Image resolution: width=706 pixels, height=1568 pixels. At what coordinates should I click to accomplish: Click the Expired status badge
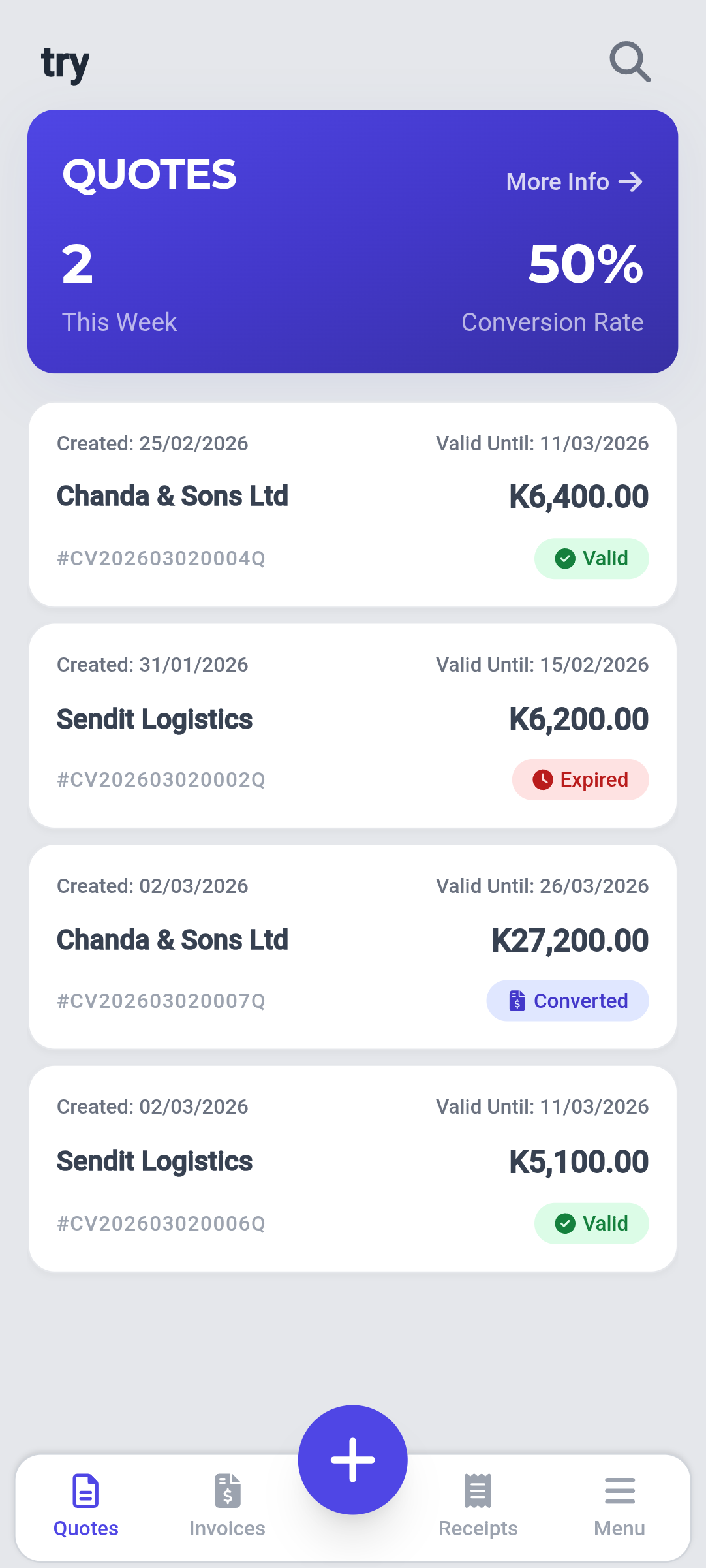[x=580, y=779]
